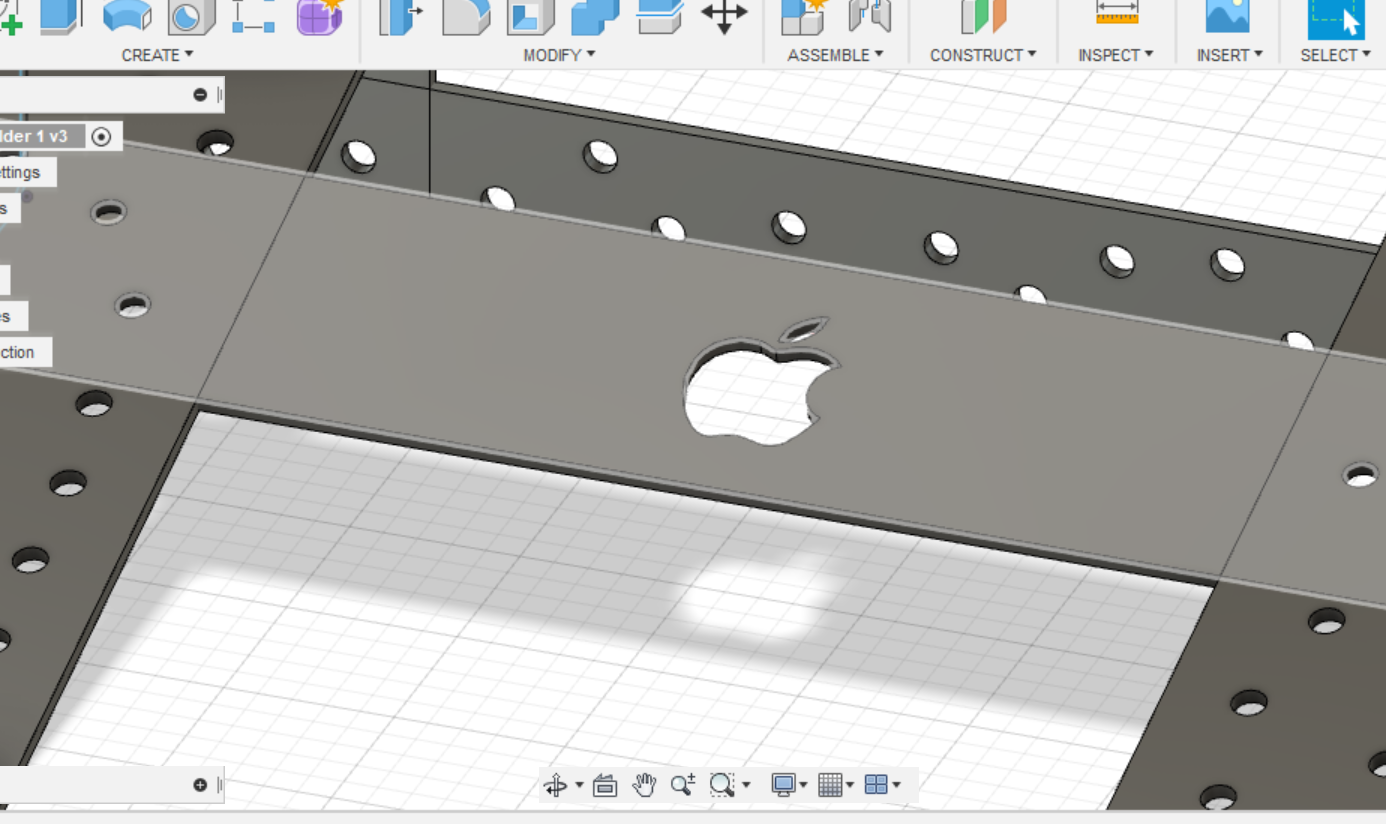Select the Hole tool icon
The width and height of the screenshot is (1386, 824).
pyautogui.click(x=191, y=17)
